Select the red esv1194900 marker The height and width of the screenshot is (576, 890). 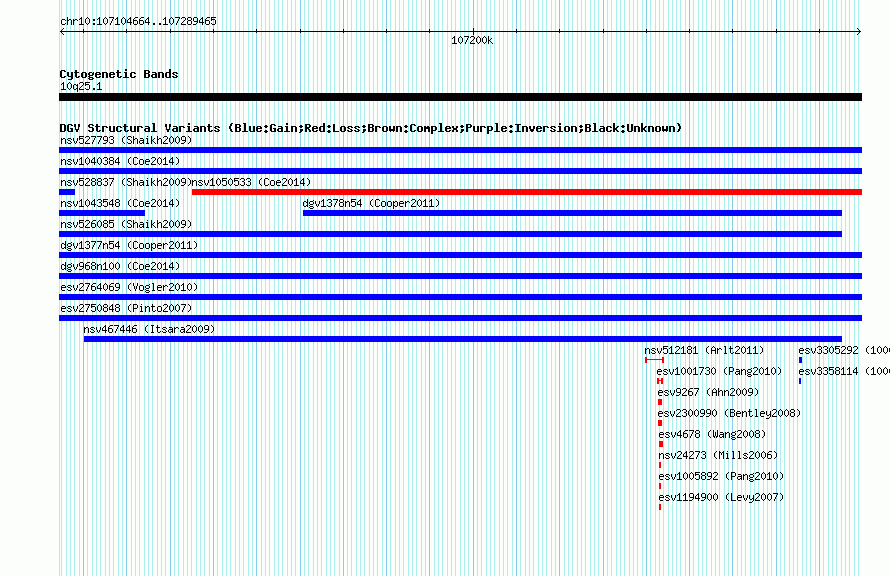click(x=660, y=507)
